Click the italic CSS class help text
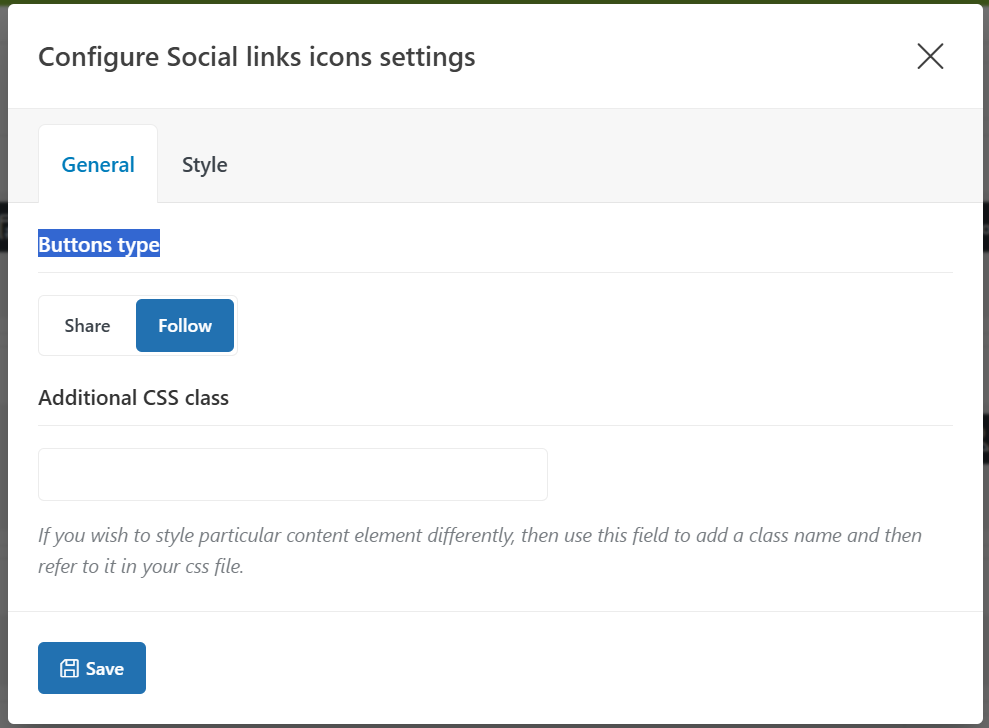 (480, 536)
